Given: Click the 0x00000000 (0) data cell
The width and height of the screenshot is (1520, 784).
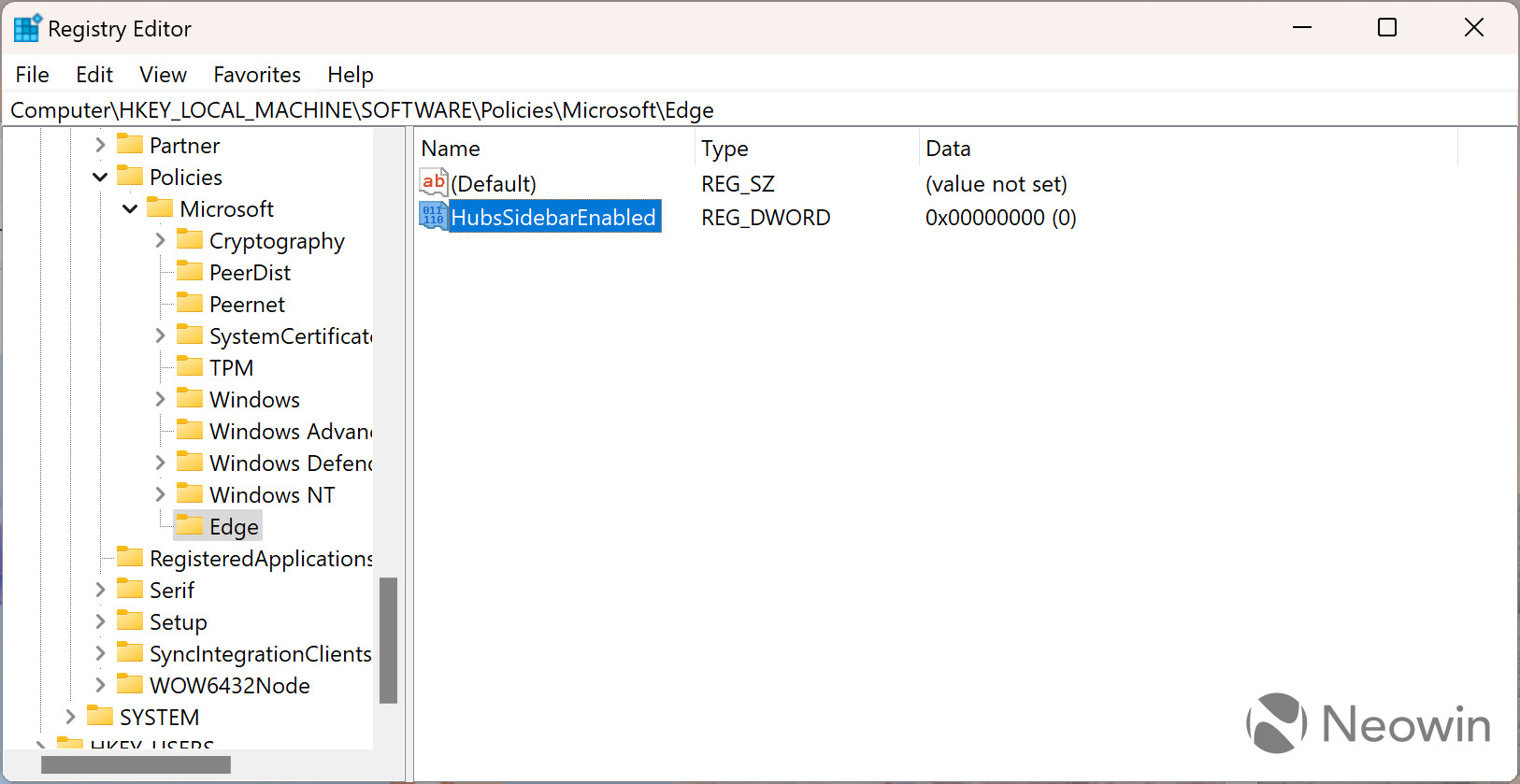Looking at the screenshot, I should pos(1001,218).
